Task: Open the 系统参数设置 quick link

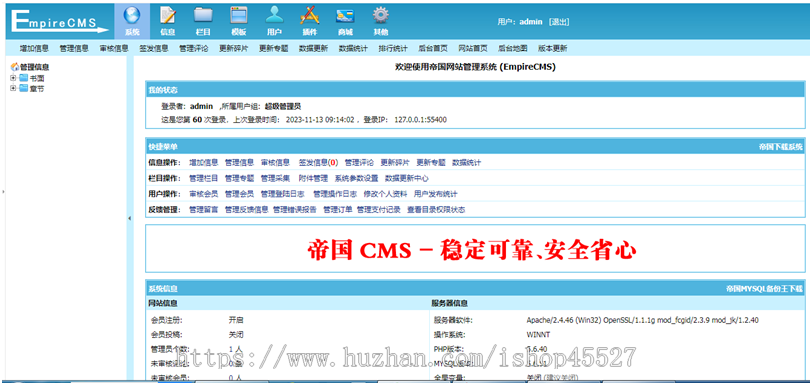Action: point(356,178)
